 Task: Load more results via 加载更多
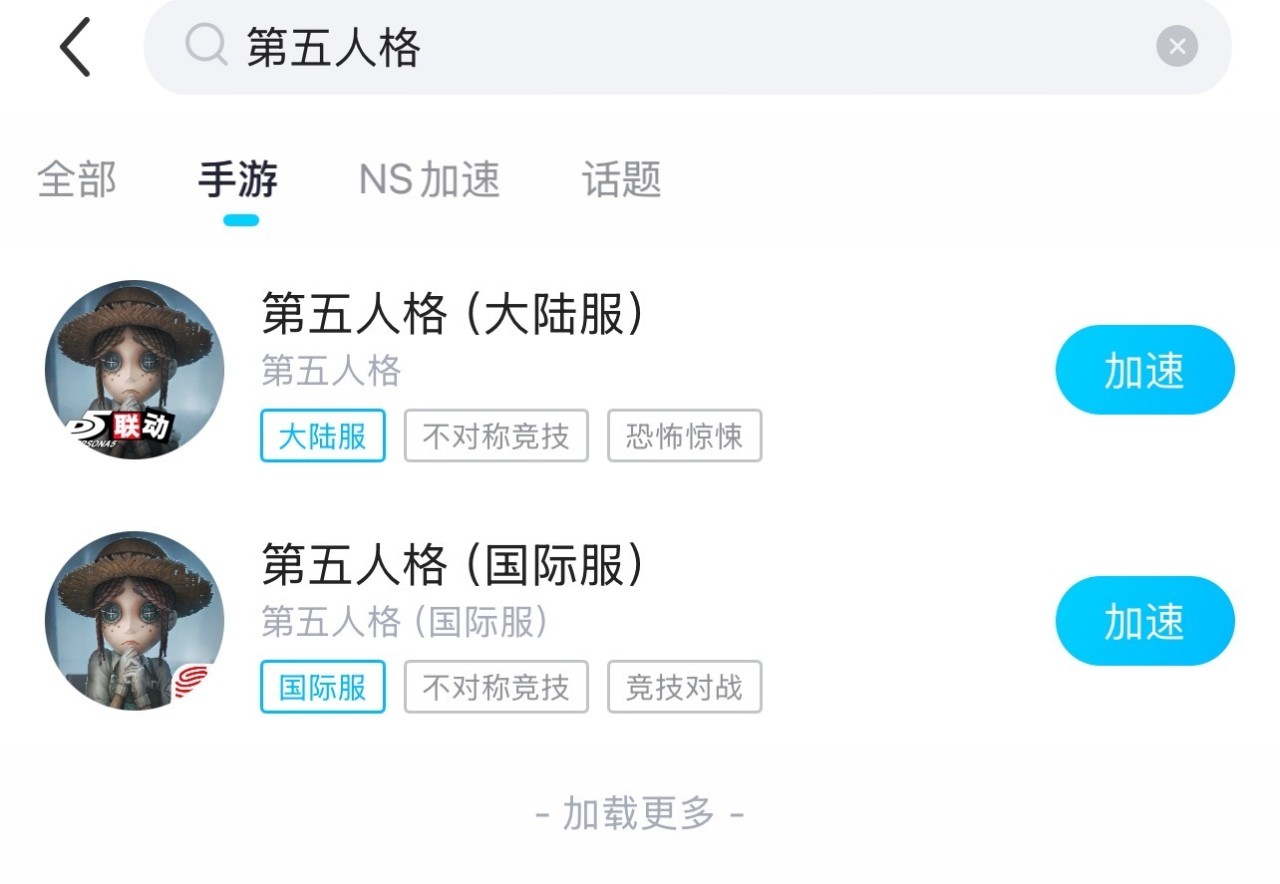640,814
